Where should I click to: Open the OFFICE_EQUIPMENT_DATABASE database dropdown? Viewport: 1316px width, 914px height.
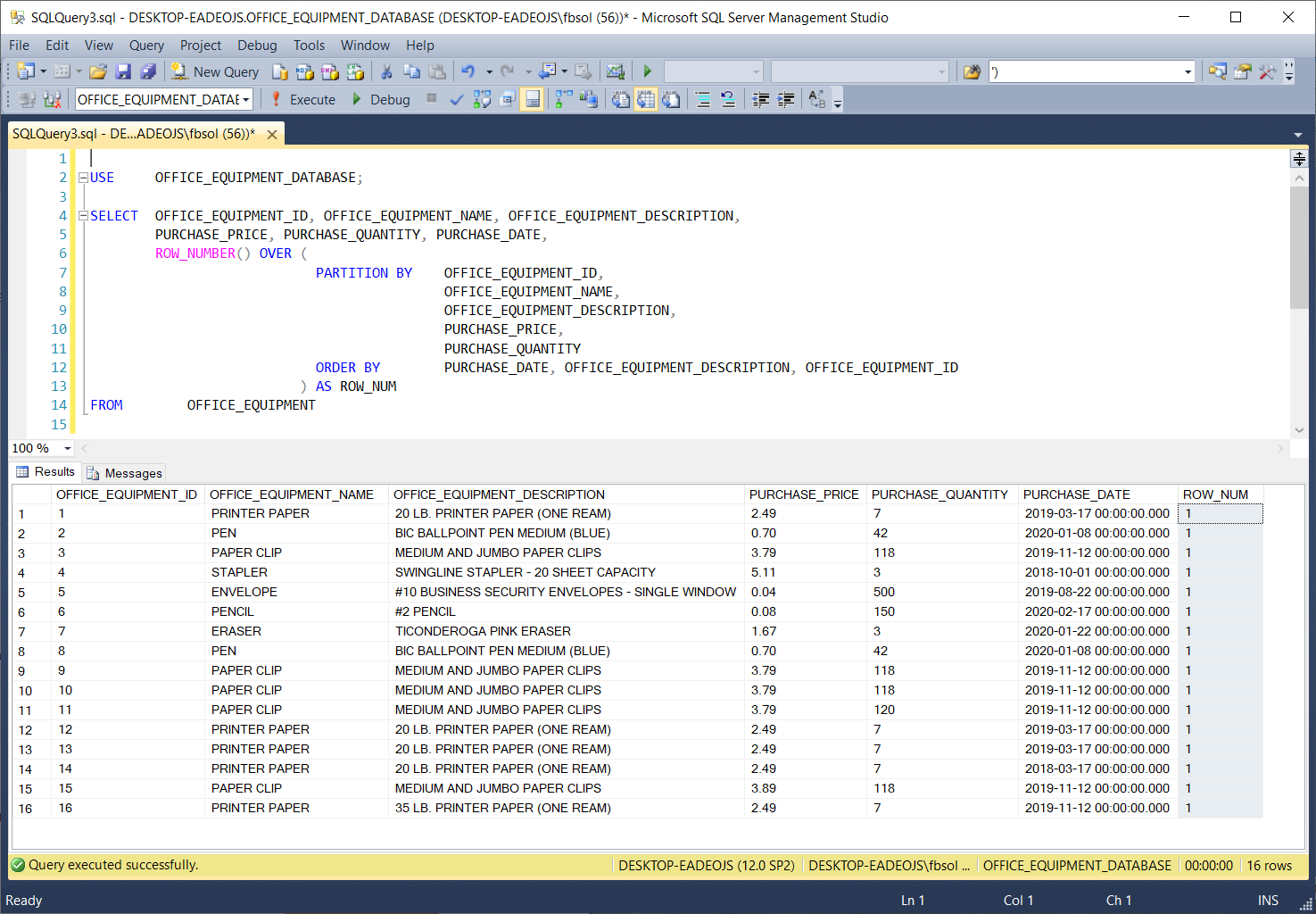coord(245,99)
